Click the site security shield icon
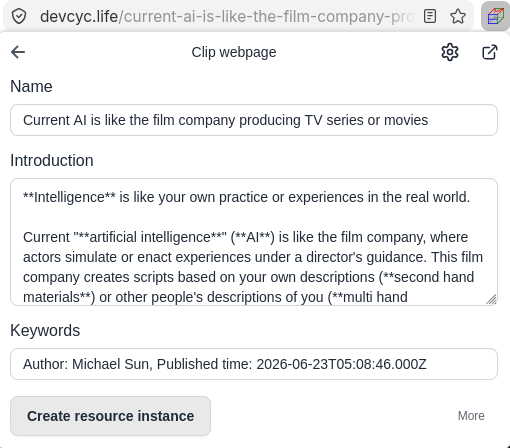This screenshot has width=510, height=448. coord(19,16)
